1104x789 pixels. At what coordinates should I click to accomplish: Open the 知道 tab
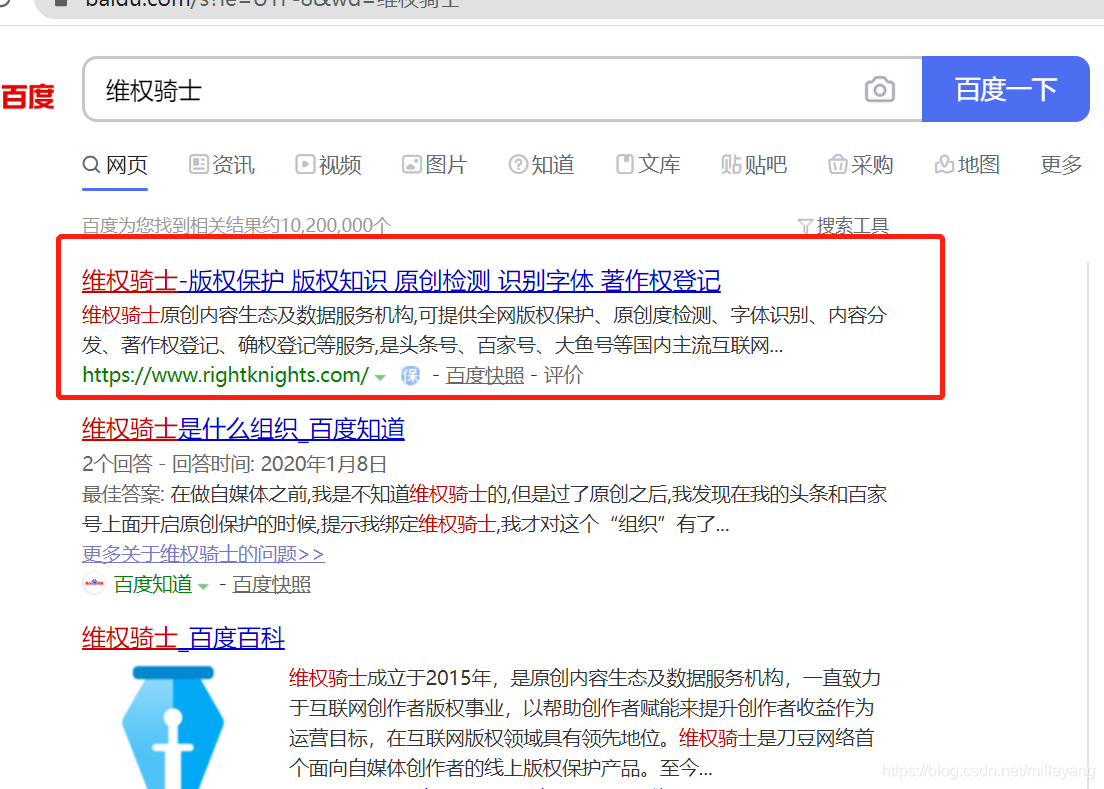[541, 165]
